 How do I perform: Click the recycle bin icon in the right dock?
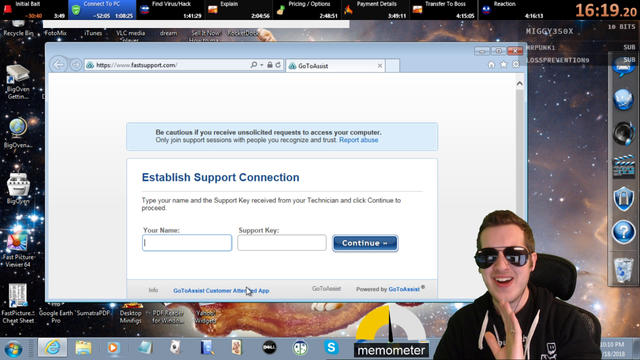(x=623, y=269)
